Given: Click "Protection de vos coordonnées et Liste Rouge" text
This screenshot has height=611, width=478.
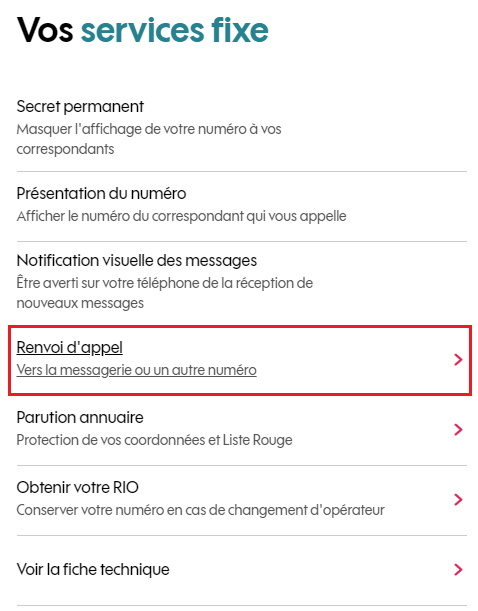Looking at the screenshot, I should [154, 440].
